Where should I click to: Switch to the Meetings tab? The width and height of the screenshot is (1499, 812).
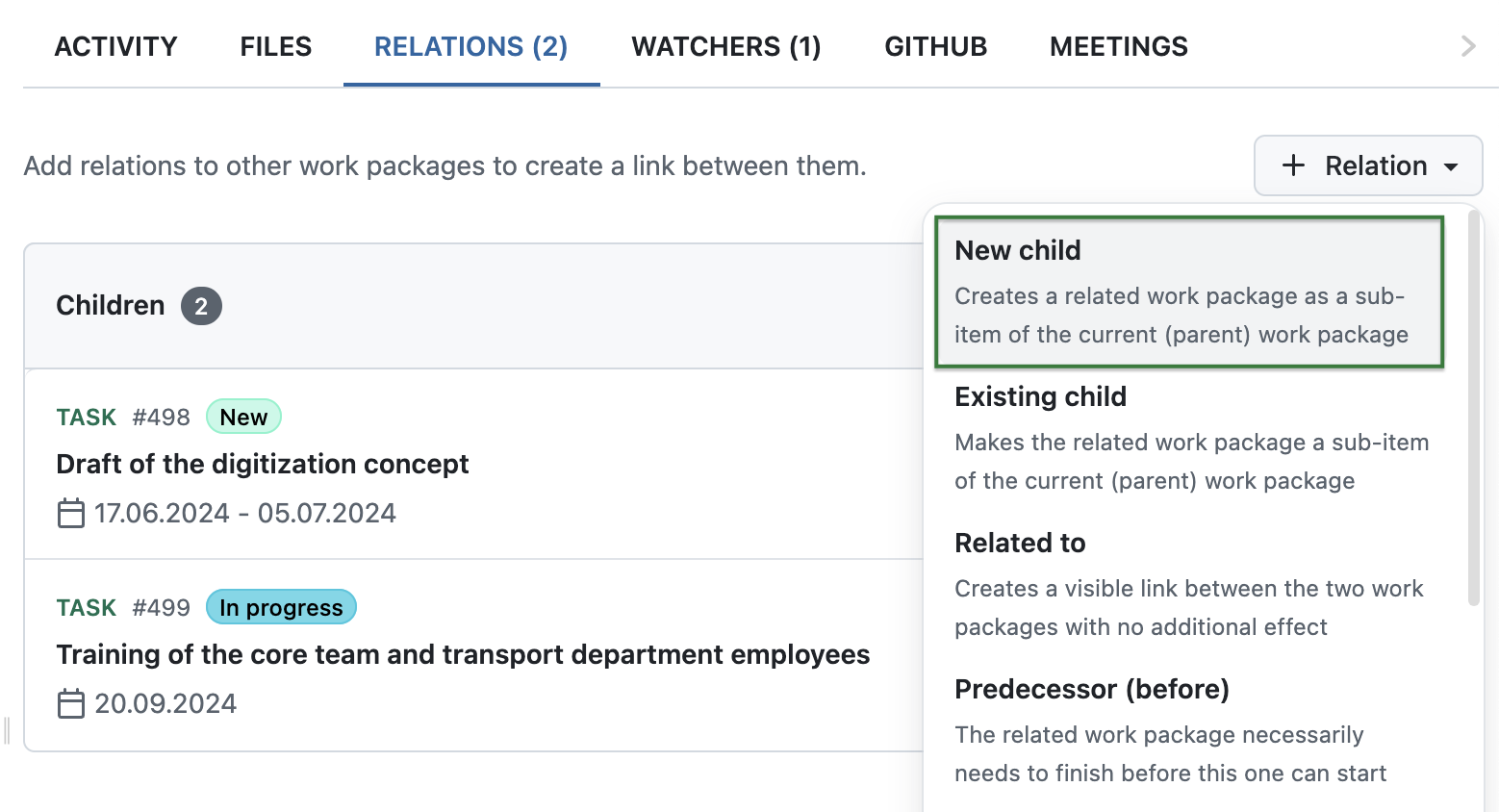[1118, 45]
